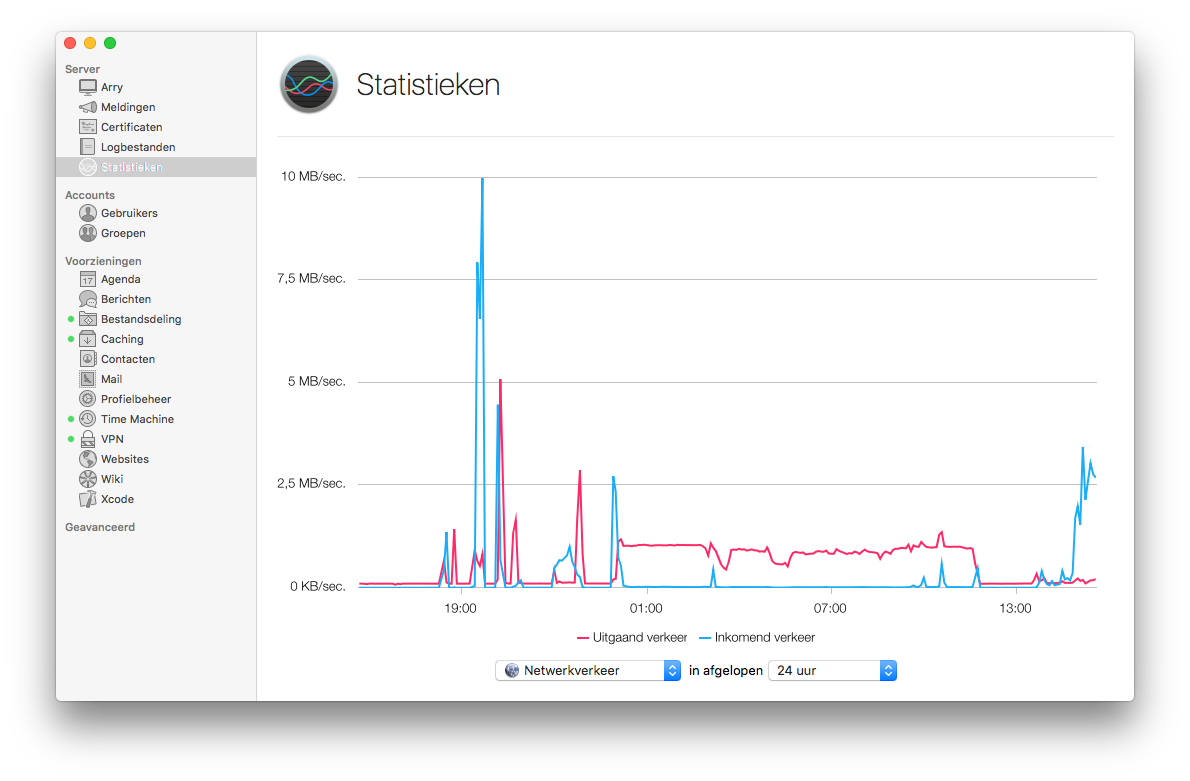Viewport: 1190px width, 781px height.
Task: Open Groepen in the Accounts section
Action: (123, 233)
